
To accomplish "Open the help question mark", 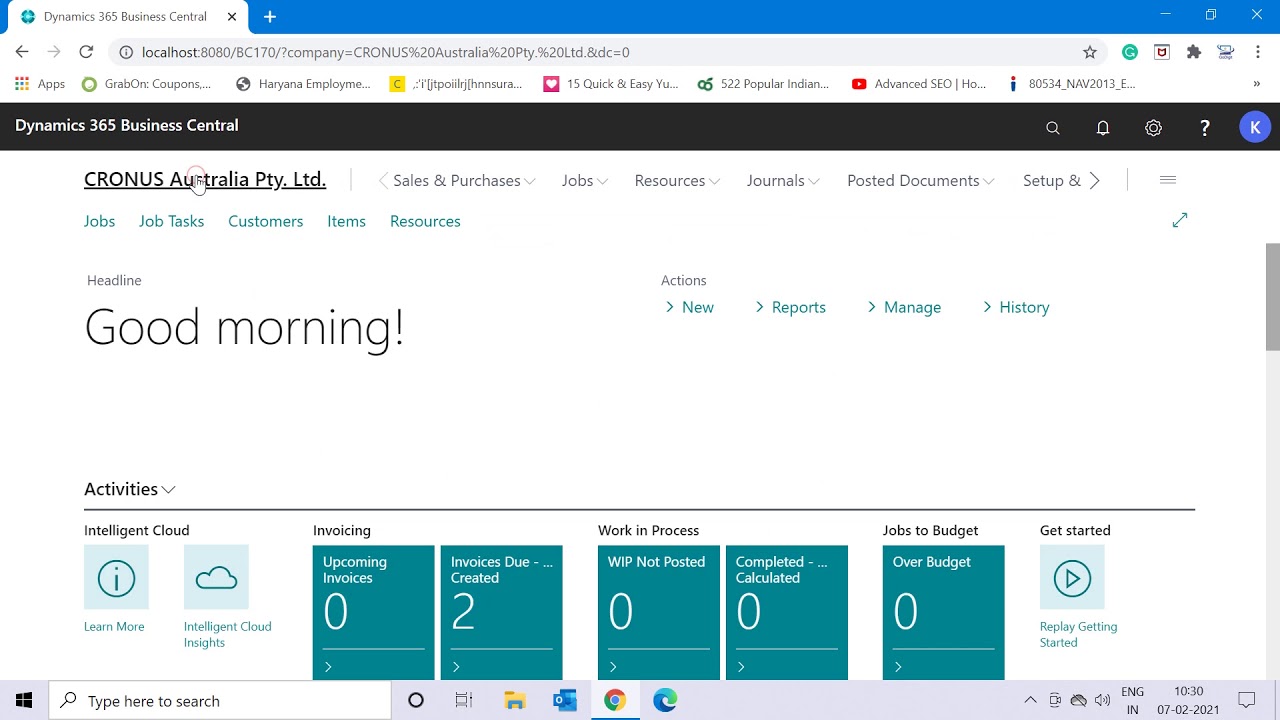I will click(x=1204, y=128).
